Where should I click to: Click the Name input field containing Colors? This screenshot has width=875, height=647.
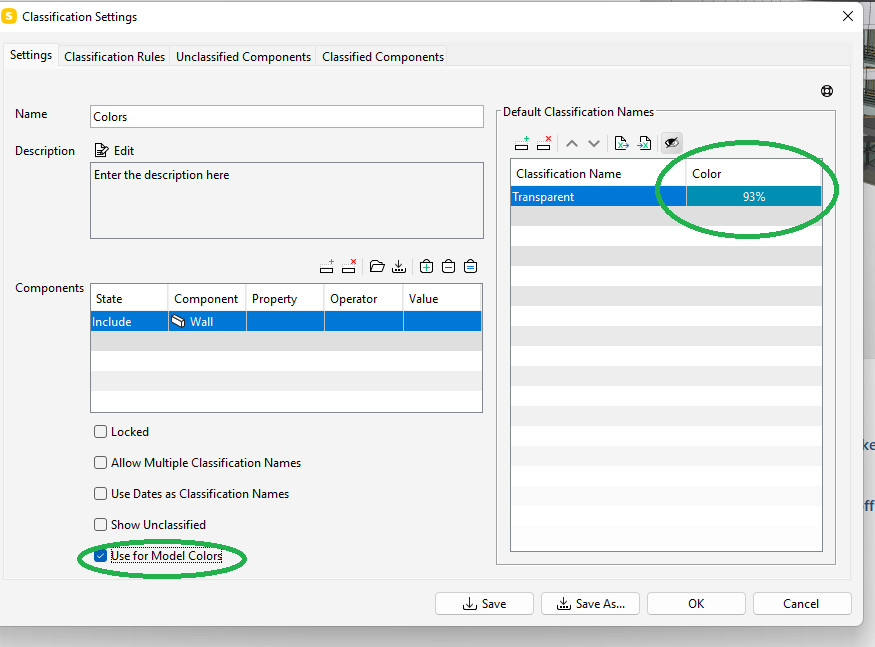pyautogui.click(x=287, y=117)
